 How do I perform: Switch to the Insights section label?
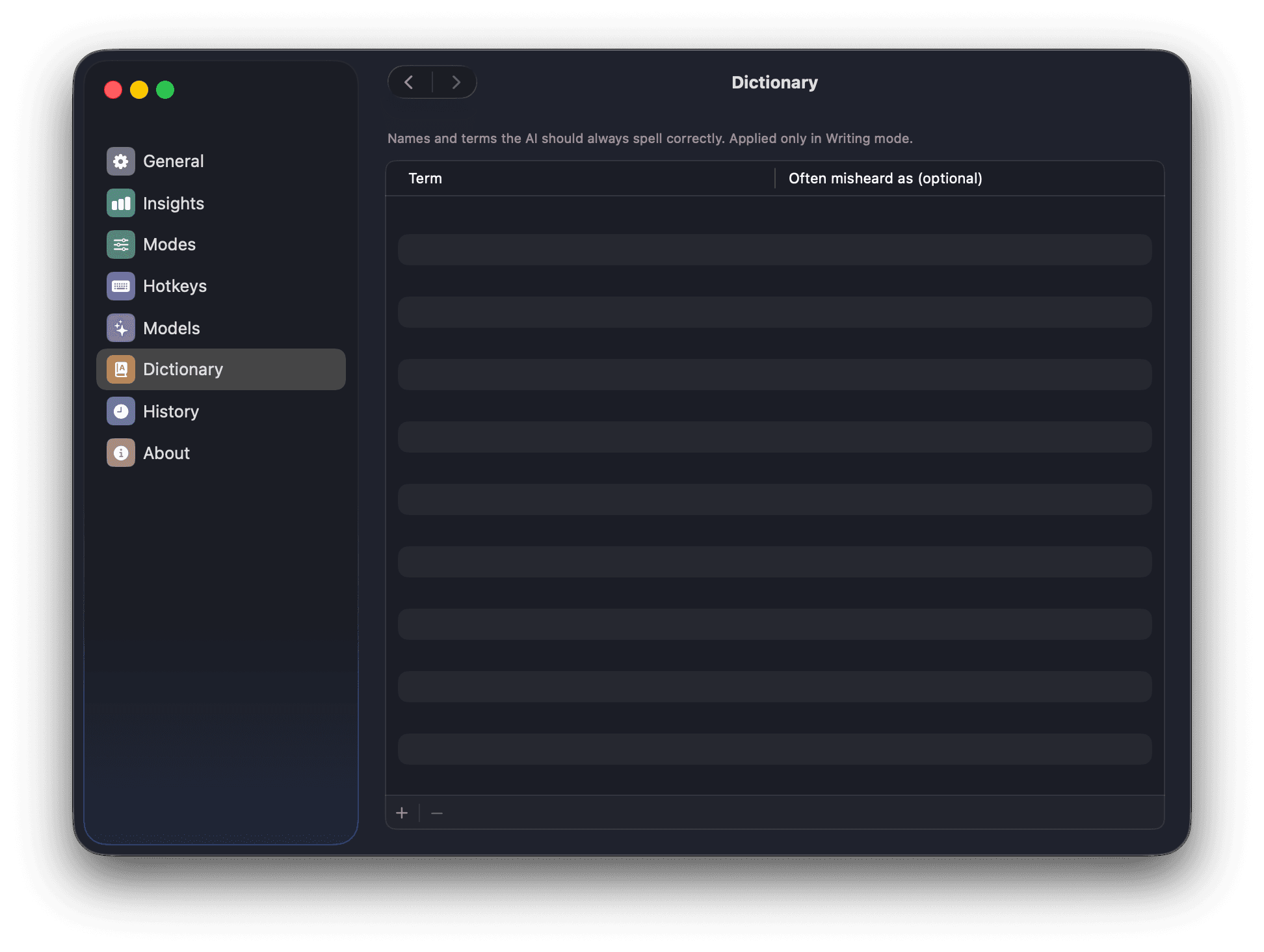pos(174,203)
